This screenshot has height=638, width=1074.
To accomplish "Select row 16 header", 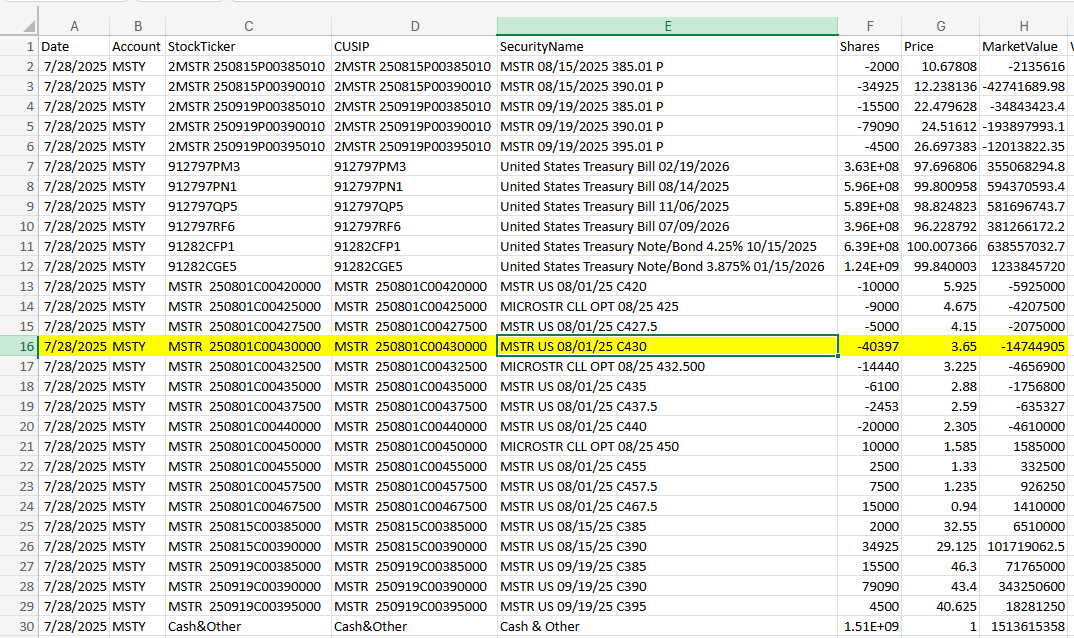I will pyautogui.click(x=19, y=346).
